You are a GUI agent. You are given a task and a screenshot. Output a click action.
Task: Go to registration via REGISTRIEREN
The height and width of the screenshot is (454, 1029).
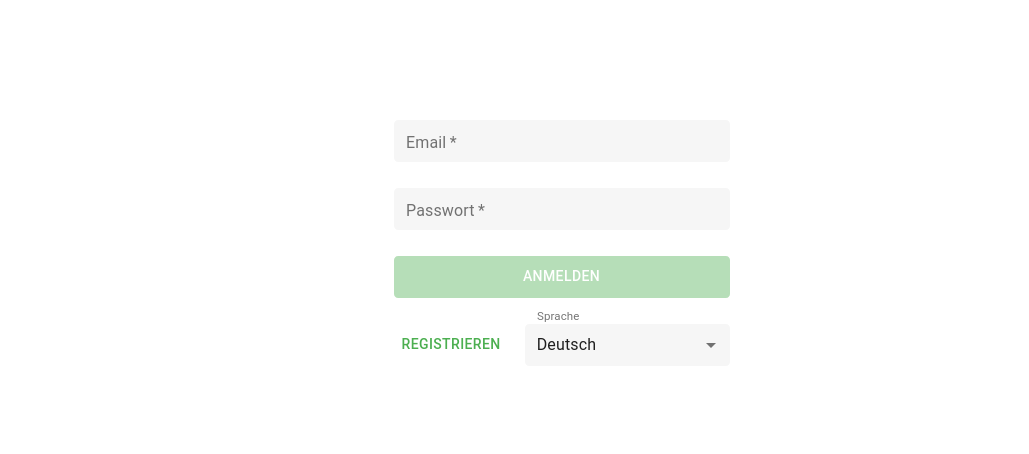451,344
